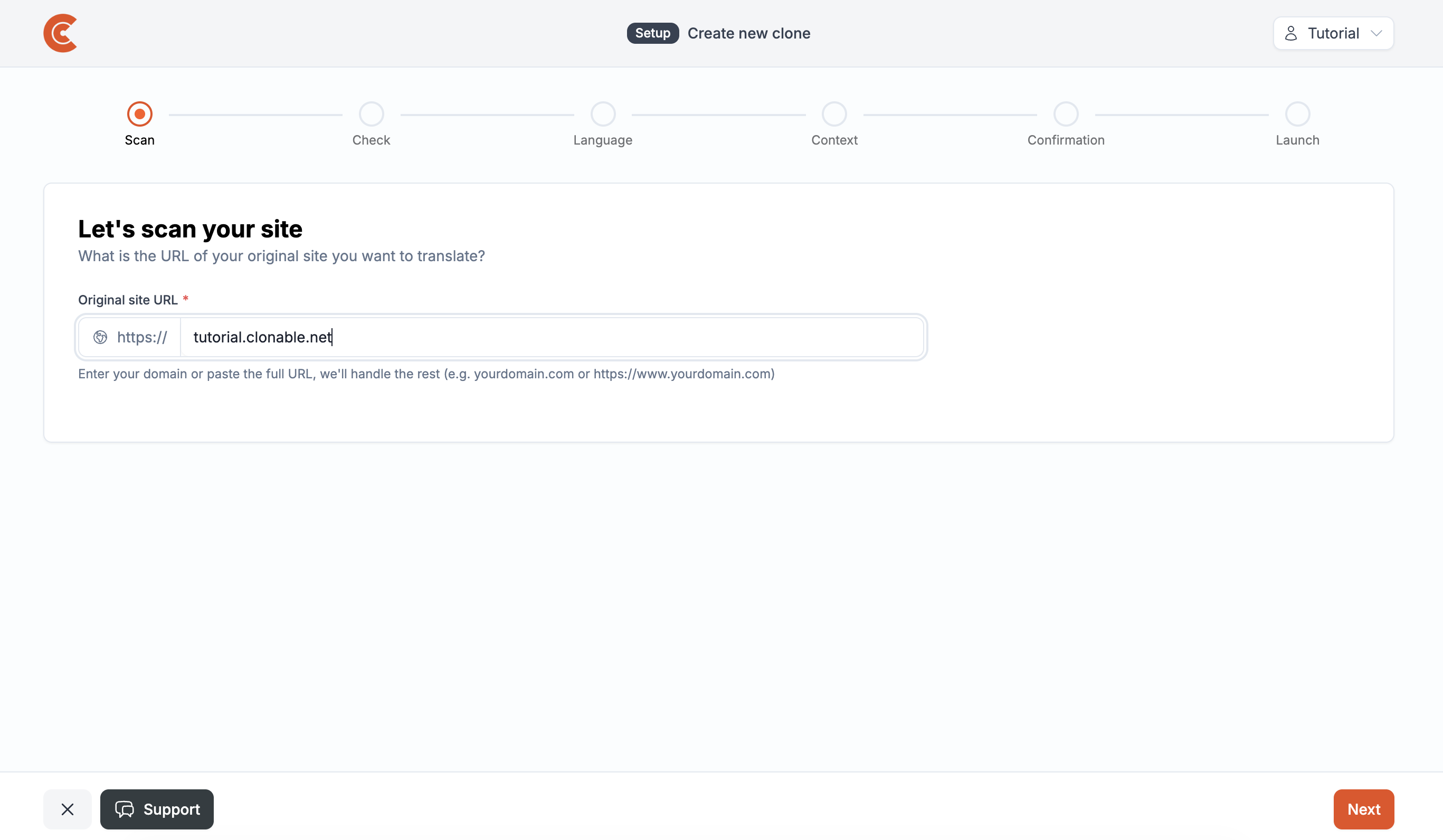Screen dimensions: 1443x840
Task: Click the Setup badge in header
Action: [653, 33]
